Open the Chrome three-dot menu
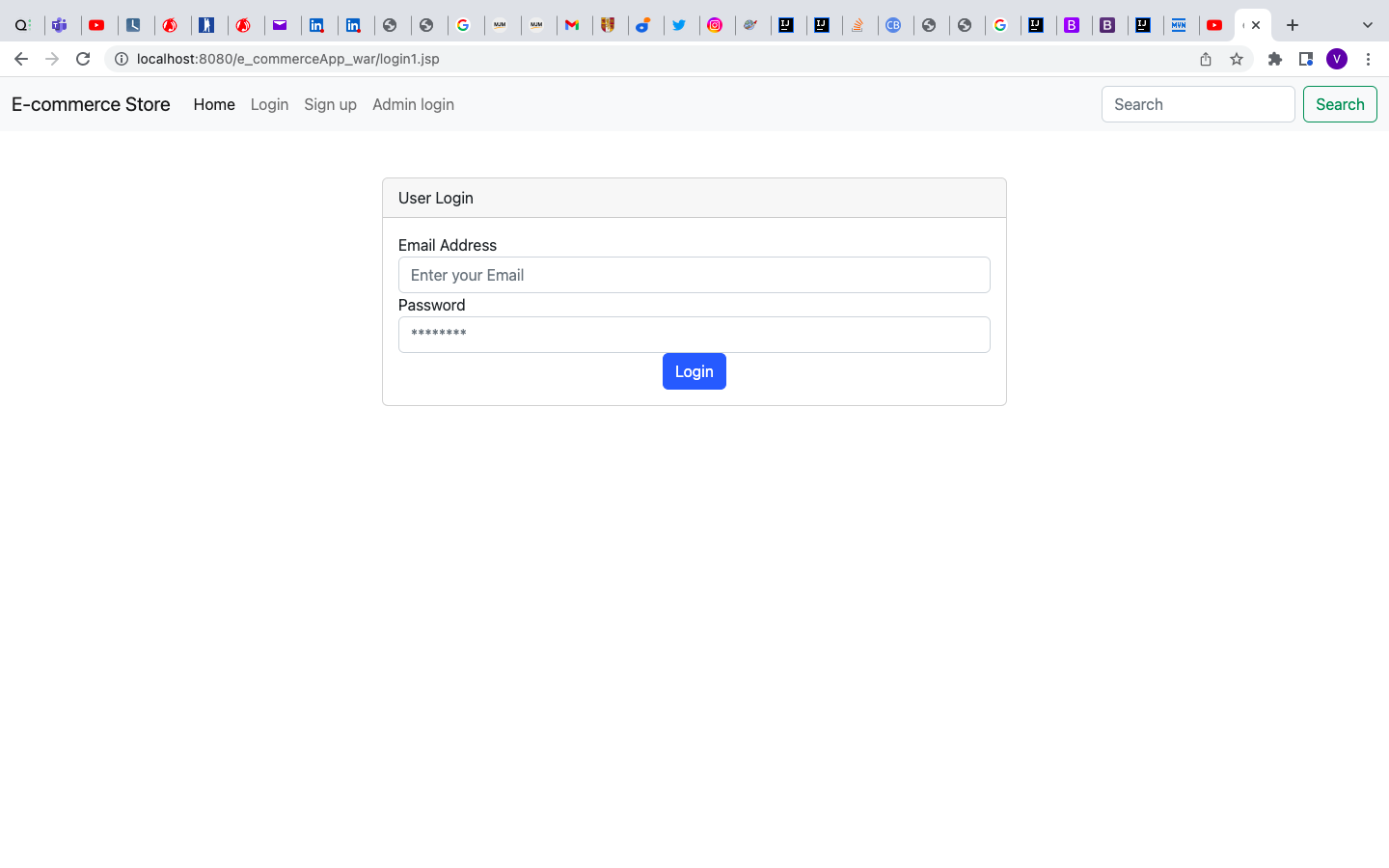 (x=1368, y=59)
